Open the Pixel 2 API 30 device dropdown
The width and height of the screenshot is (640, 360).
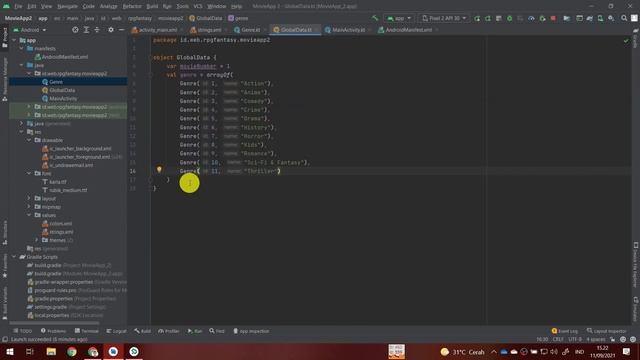(444, 18)
